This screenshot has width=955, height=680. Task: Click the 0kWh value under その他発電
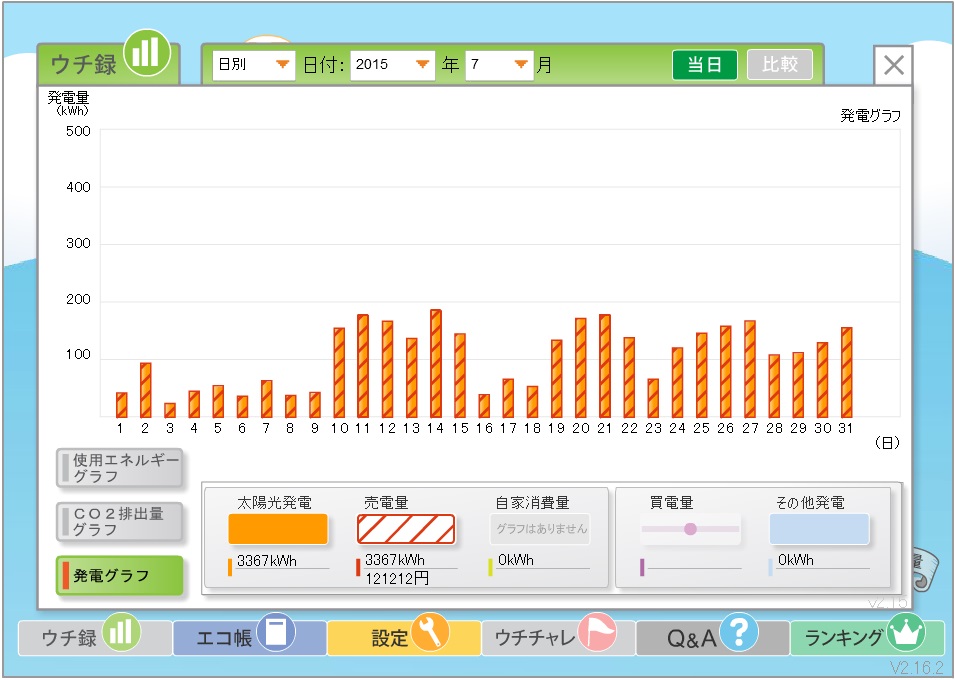pos(795,559)
